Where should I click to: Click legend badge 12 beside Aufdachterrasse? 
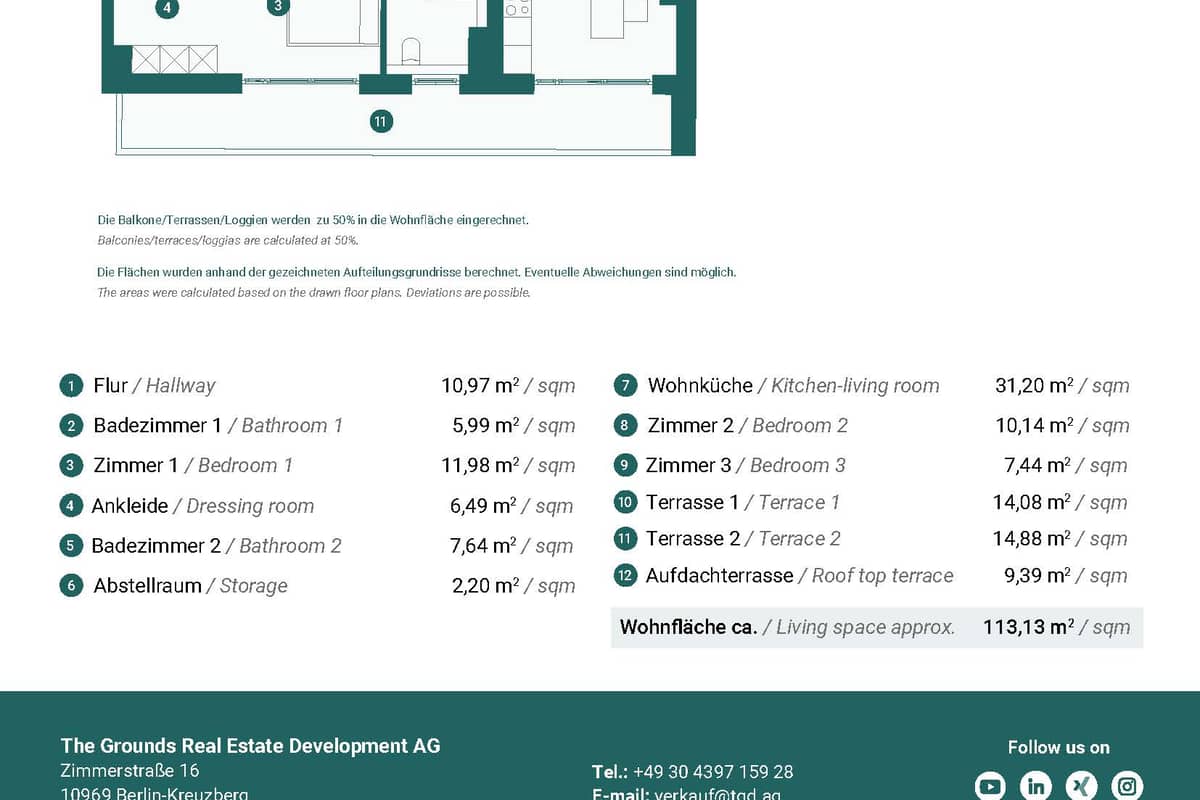(625, 576)
